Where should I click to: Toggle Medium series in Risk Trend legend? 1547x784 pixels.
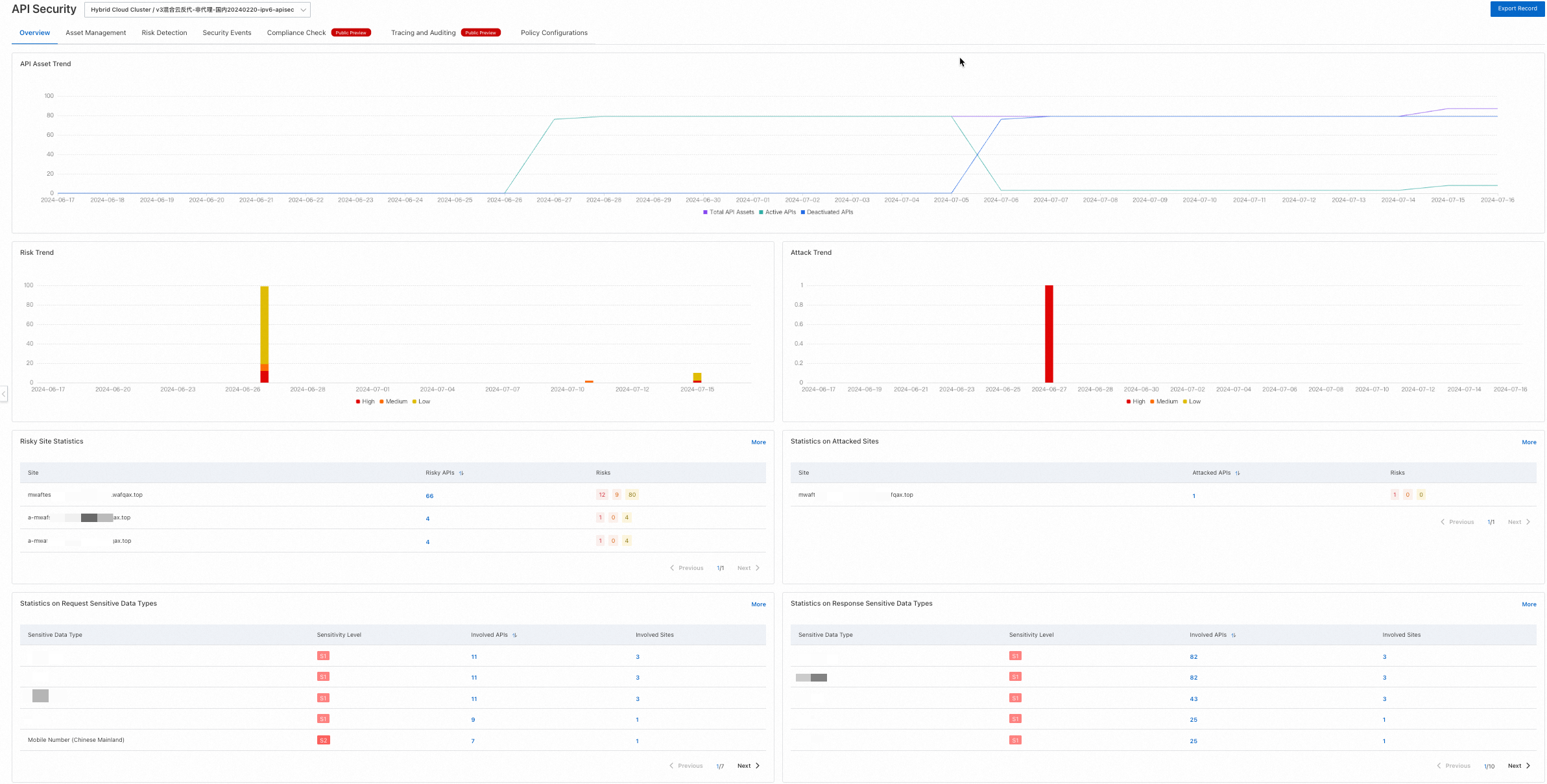click(393, 401)
